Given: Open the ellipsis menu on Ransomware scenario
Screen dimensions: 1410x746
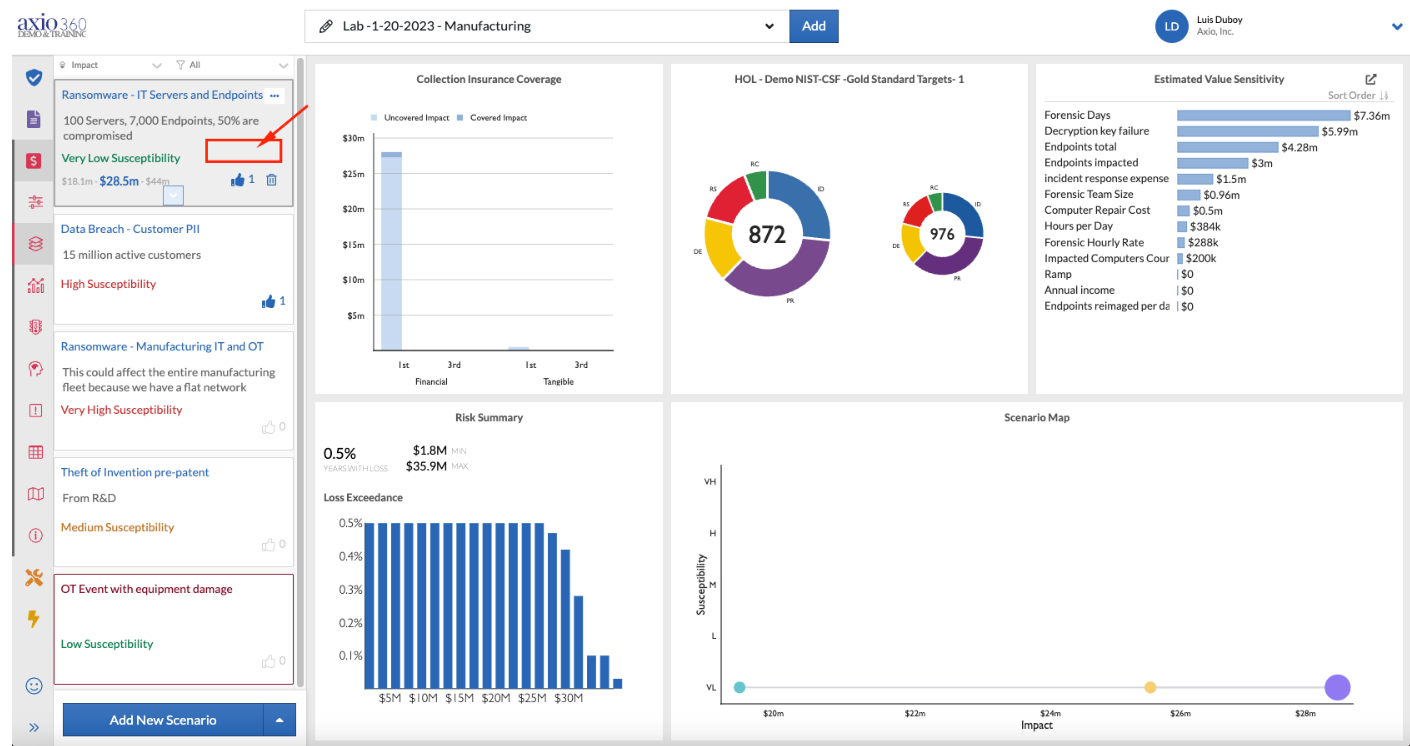Looking at the screenshot, I should pyautogui.click(x=275, y=96).
